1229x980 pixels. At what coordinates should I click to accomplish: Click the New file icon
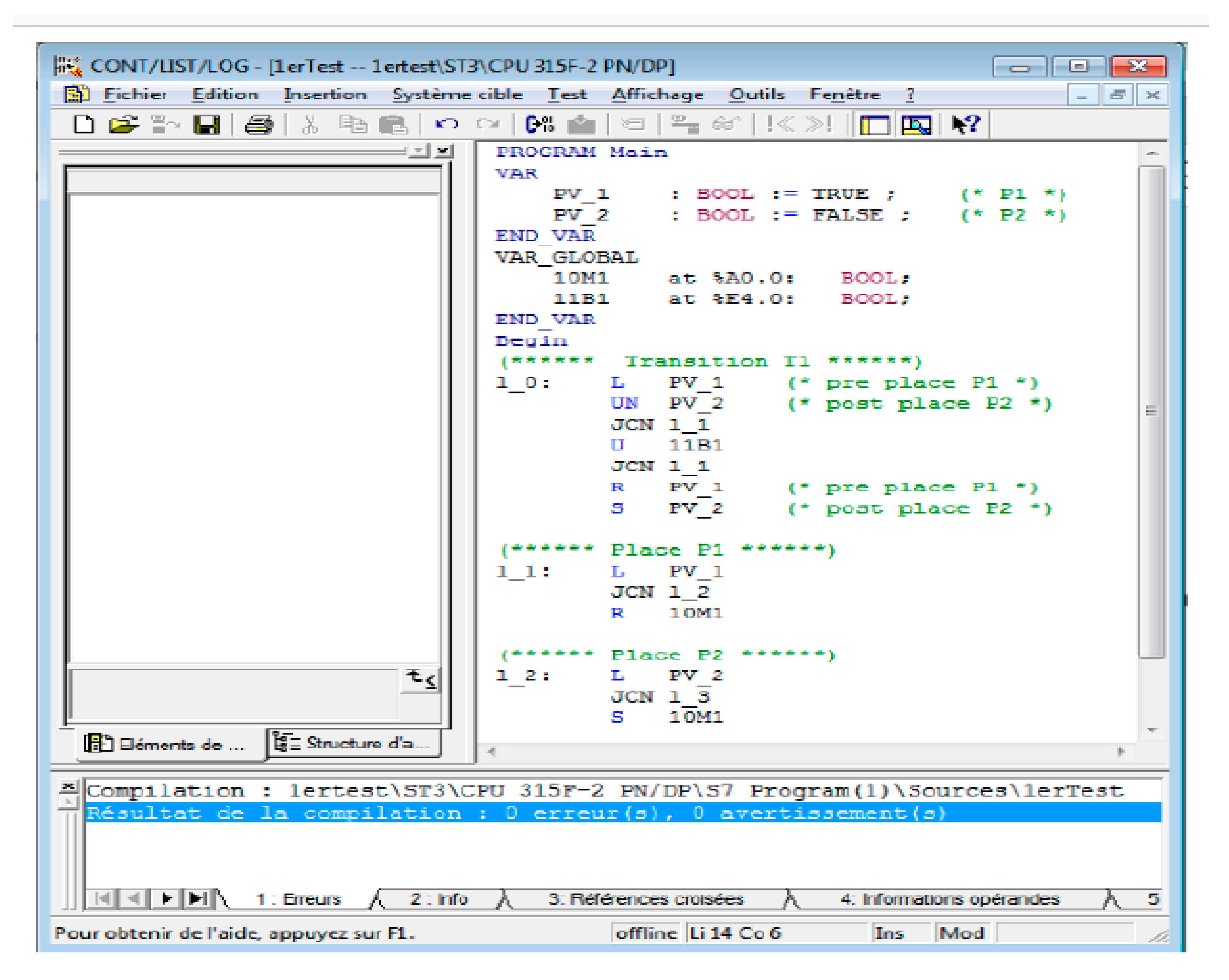84,124
